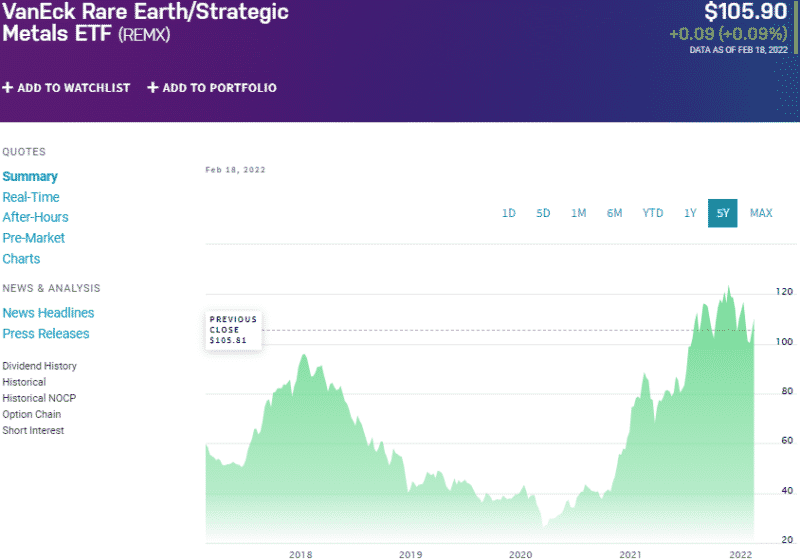
Task: Click the 2021 x-axis label
Action: coord(631,554)
